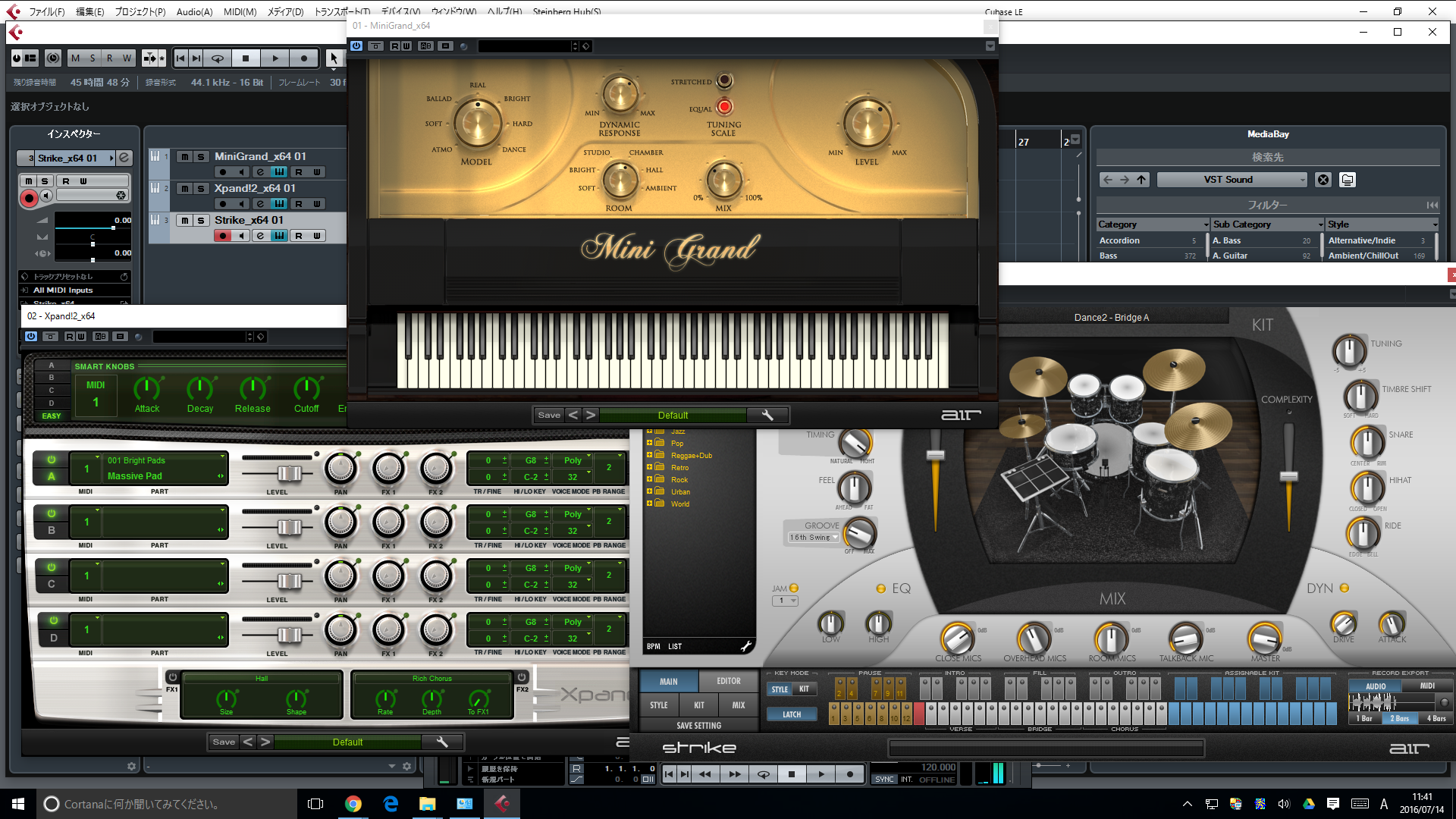The width and height of the screenshot is (1456, 819).
Task: Open the Style filter column dropdown
Action: (1435, 224)
